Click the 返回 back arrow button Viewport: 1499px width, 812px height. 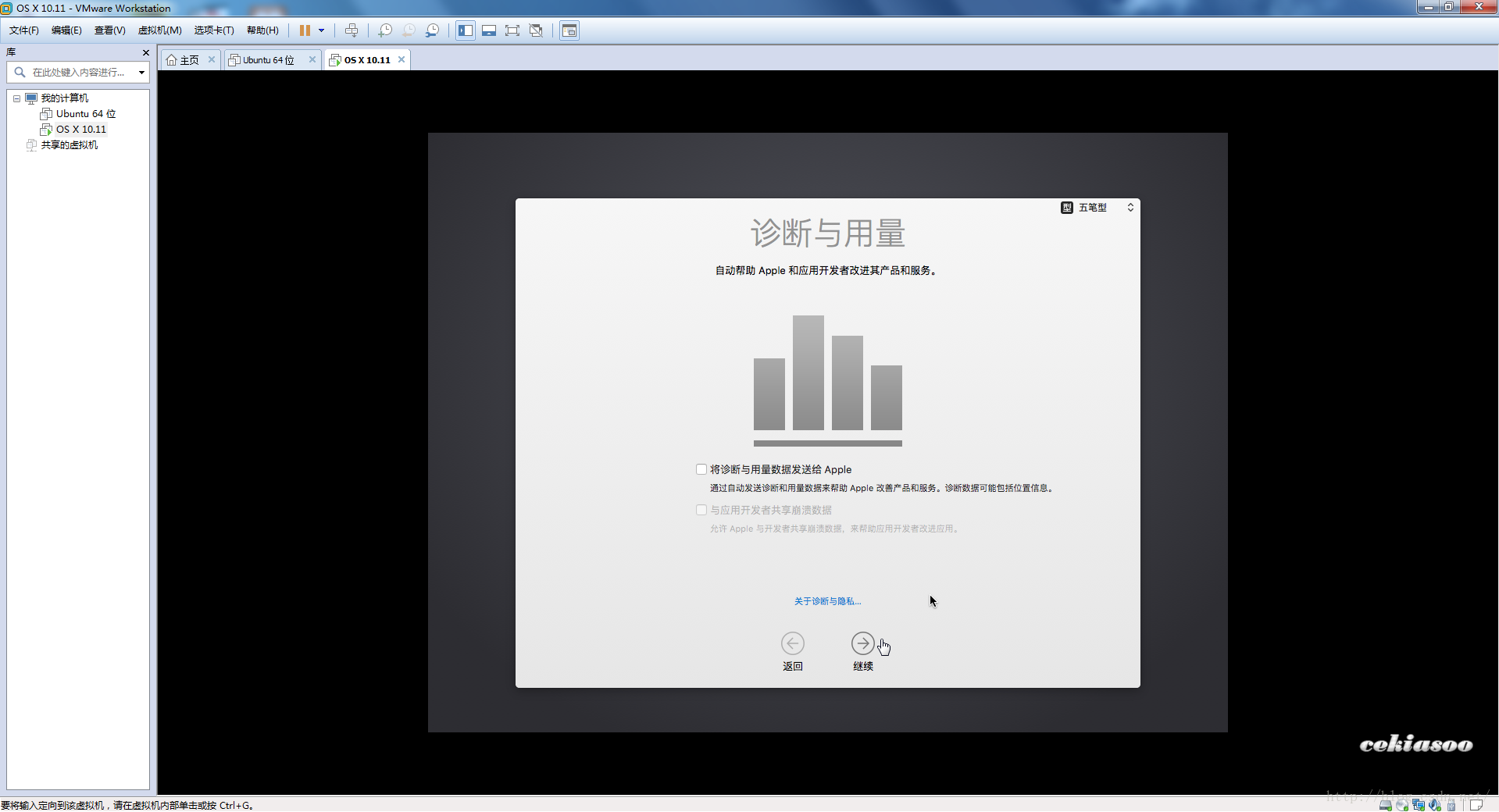(793, 643)
